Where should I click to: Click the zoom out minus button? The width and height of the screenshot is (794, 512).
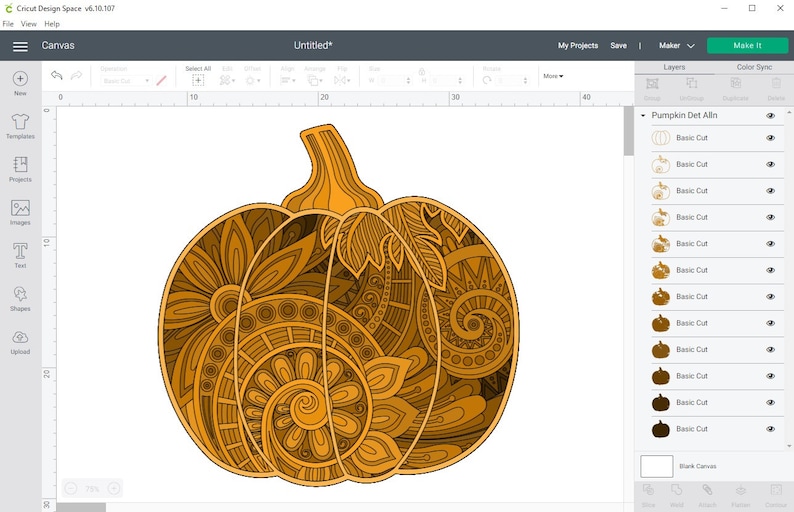pyautogui.click(x=71, y=489)
